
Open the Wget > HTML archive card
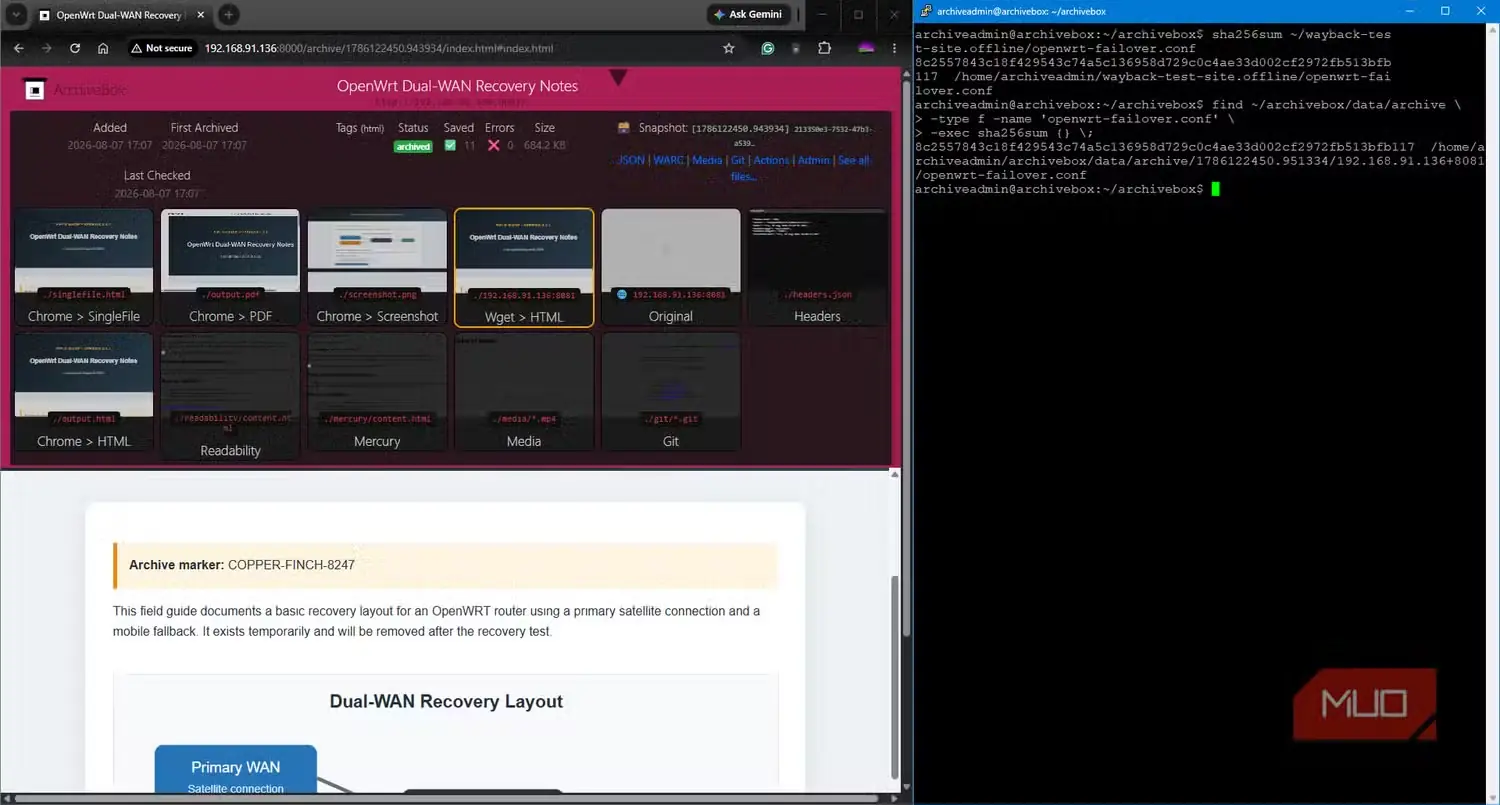coord(524,267)
